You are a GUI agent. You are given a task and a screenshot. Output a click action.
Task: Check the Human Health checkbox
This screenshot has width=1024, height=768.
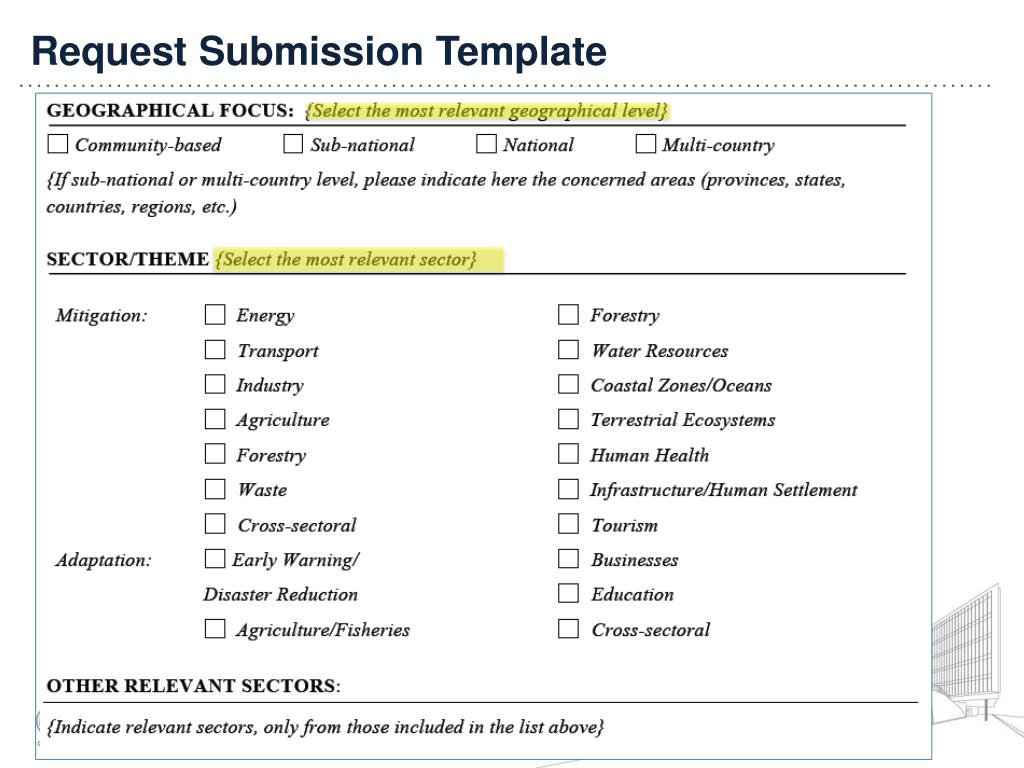pos(568,454)
